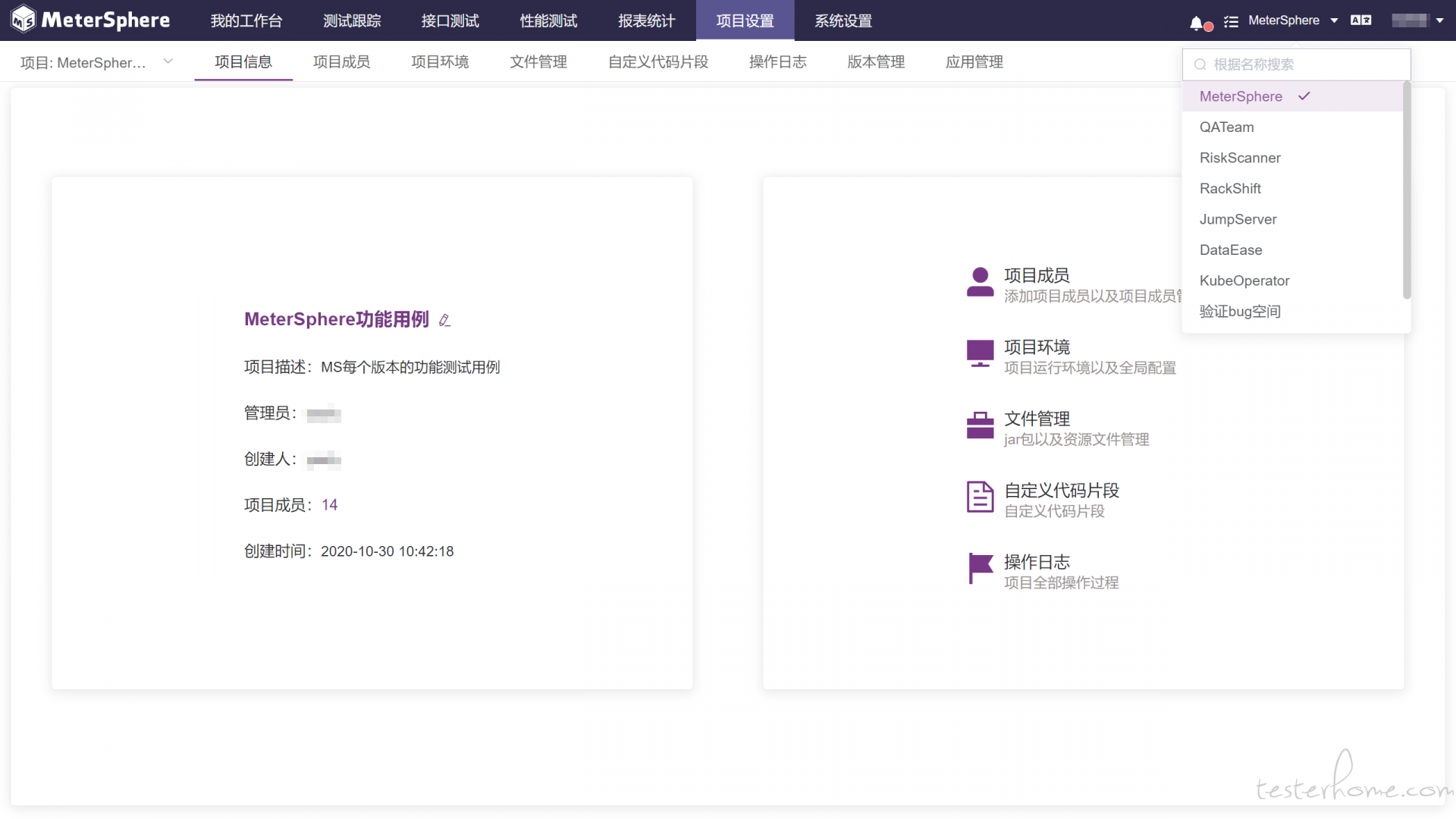Click the MeterSphere logo icon

point(23,20)
